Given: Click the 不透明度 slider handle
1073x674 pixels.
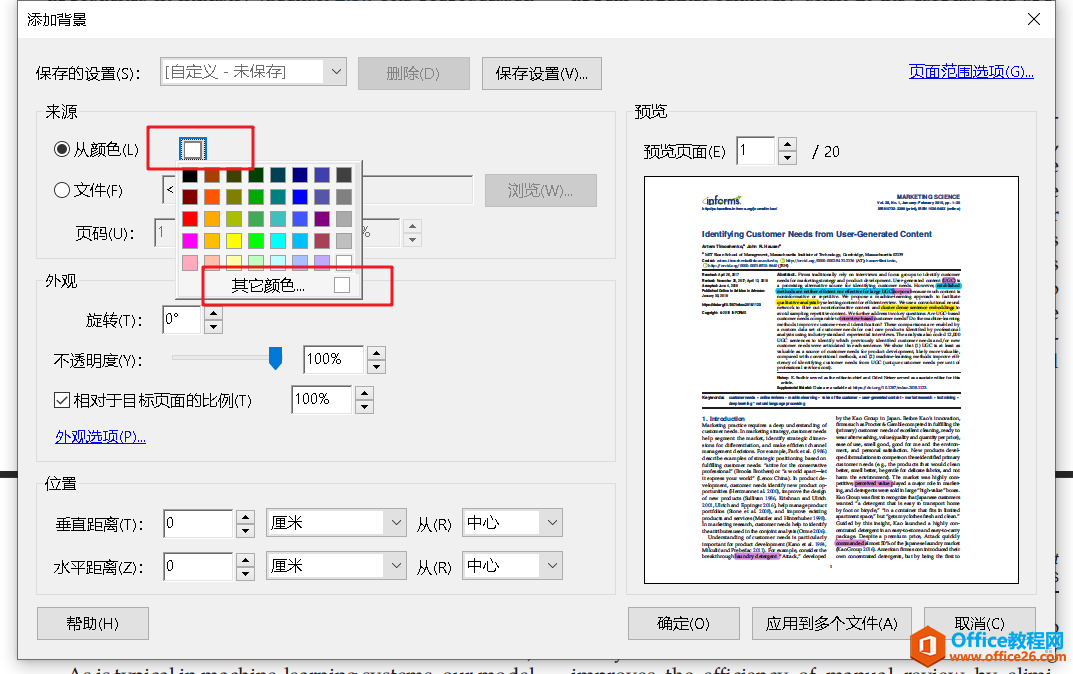Looking at the screenshot, I should [x=276, y=358].
